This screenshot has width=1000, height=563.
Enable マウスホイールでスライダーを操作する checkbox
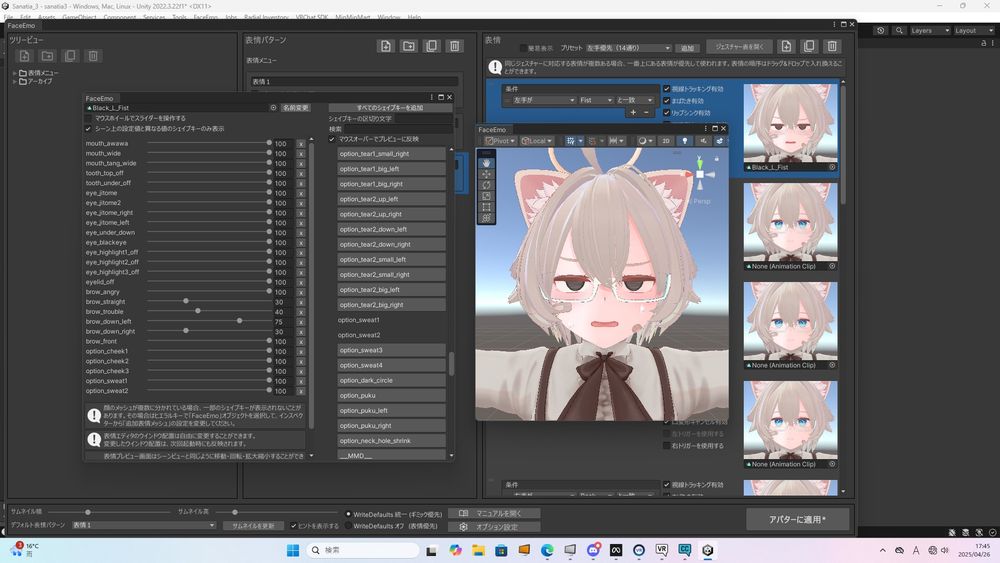[89, 118]
